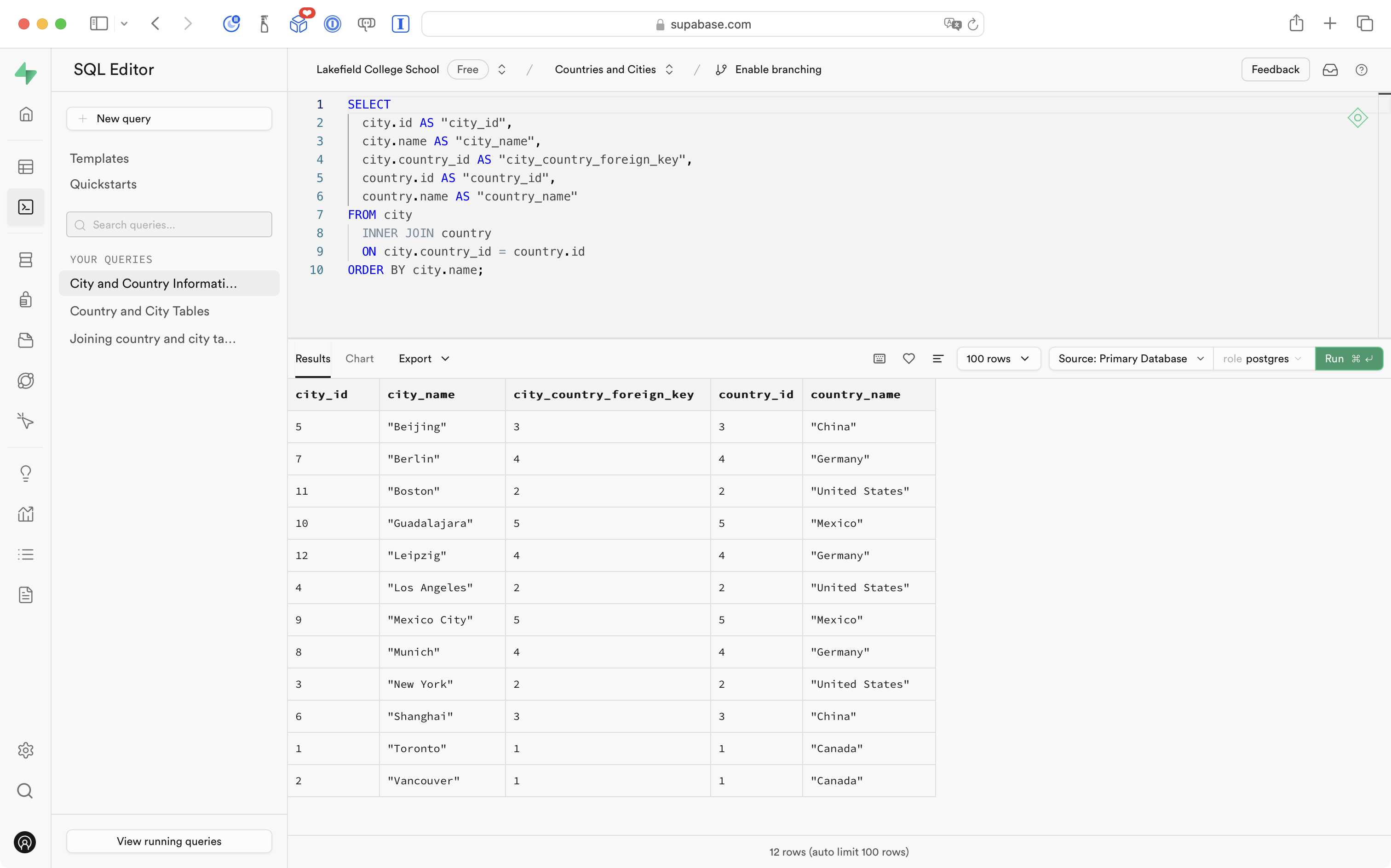1391x868 pixels.
Task: Click the AI assistant diamond icon
Action: tap(1358, 118)
